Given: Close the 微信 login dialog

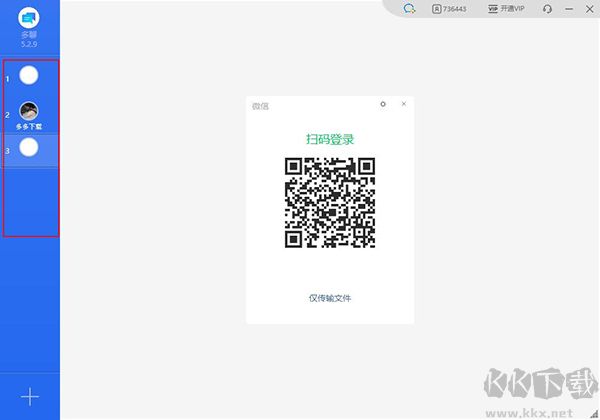Looking at the screenshot, I should click(x=404, y=104).
